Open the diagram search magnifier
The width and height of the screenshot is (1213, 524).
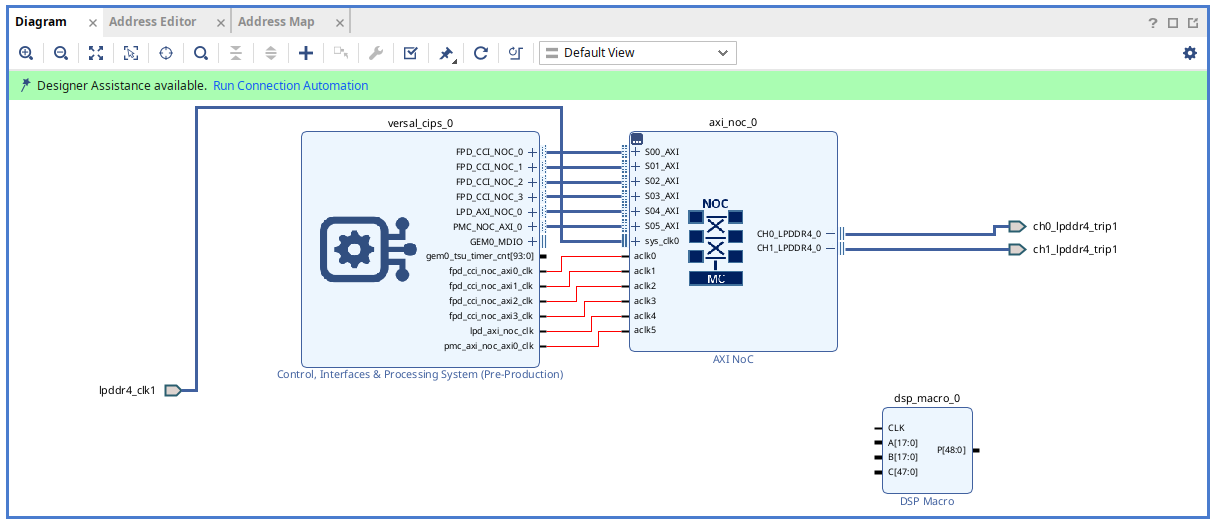tap(201, 53)
